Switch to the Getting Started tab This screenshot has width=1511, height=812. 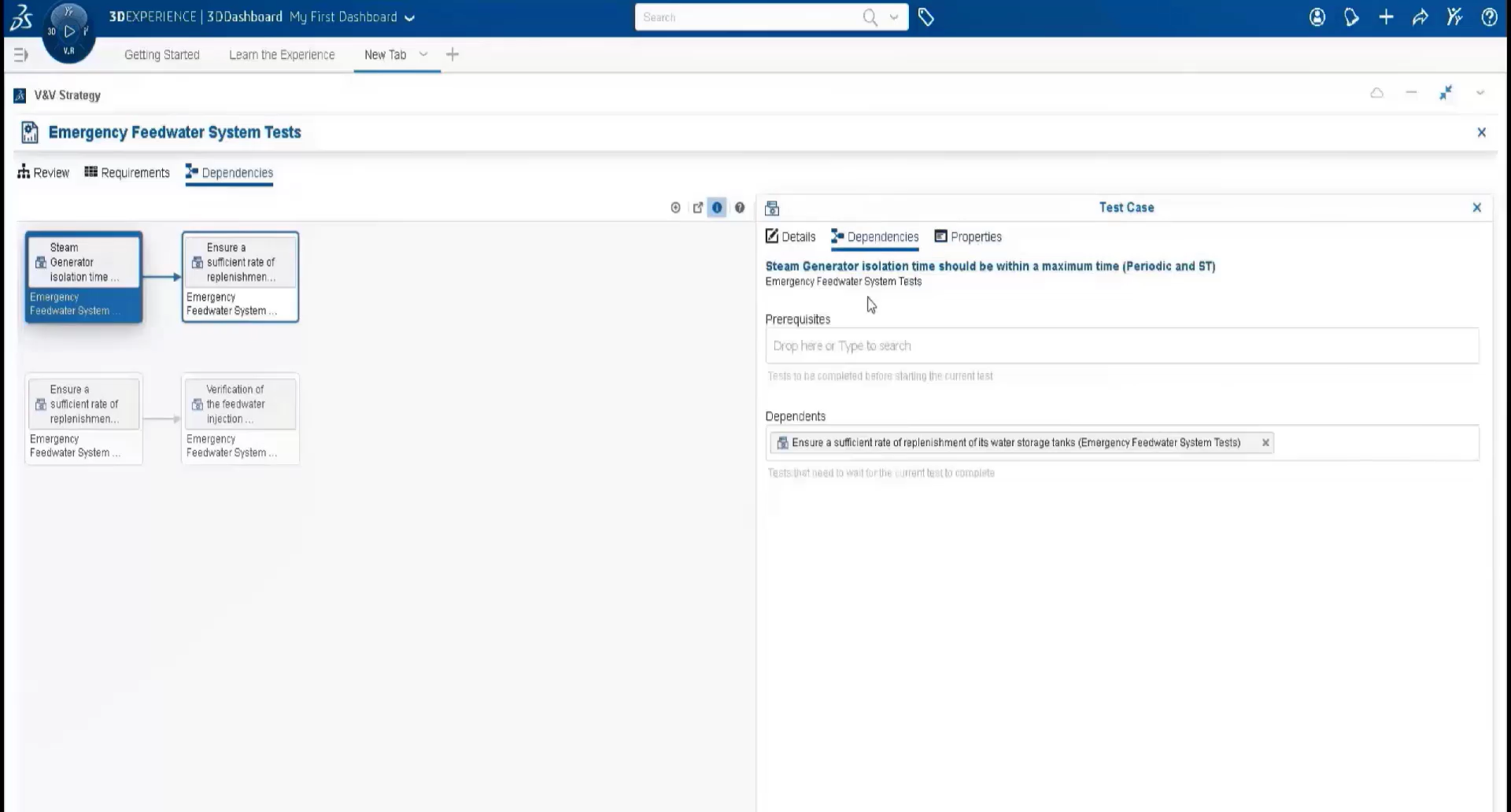162,54
